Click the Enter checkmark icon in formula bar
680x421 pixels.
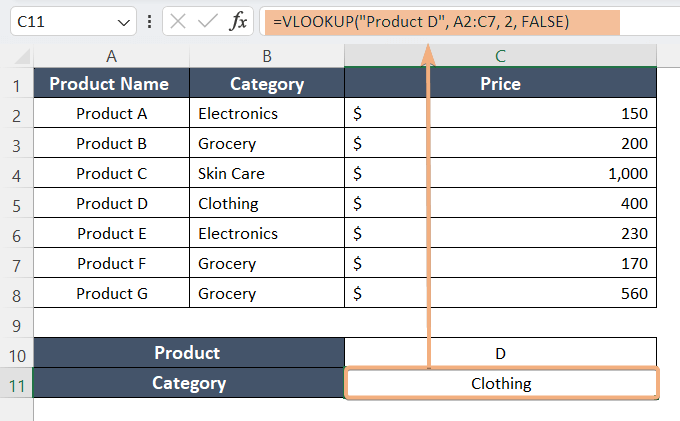(x=207, y=21)
